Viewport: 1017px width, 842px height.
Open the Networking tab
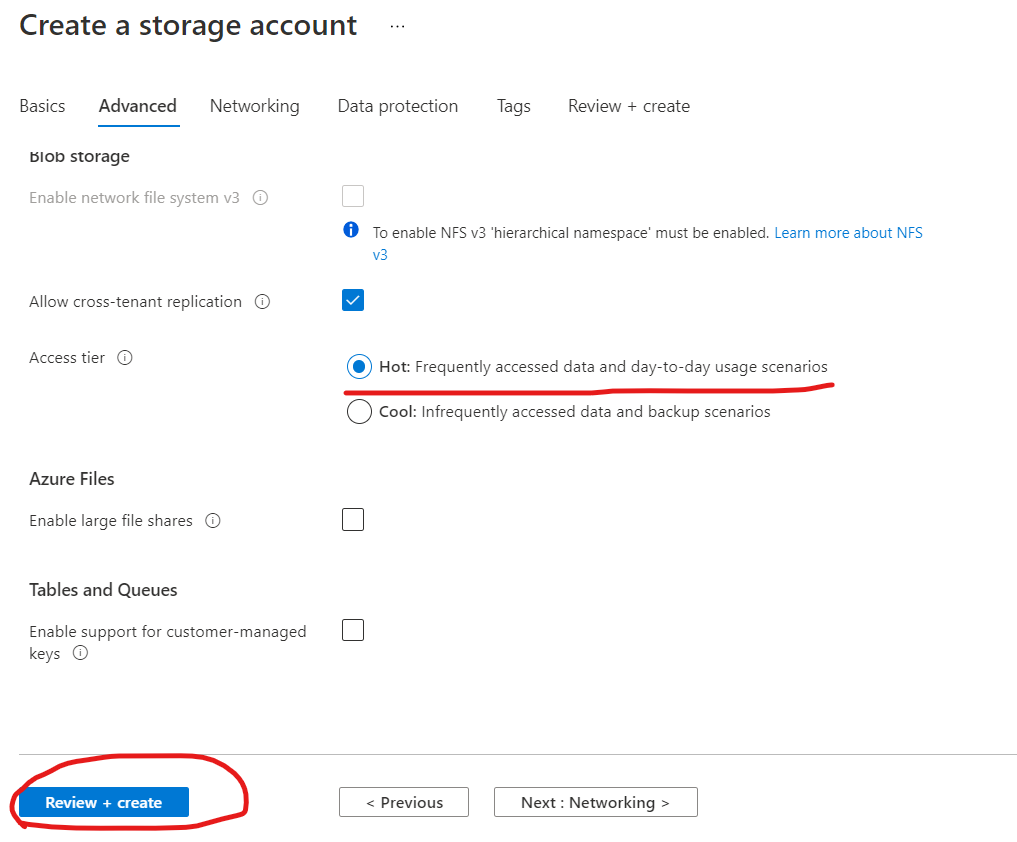pos(254,106)
